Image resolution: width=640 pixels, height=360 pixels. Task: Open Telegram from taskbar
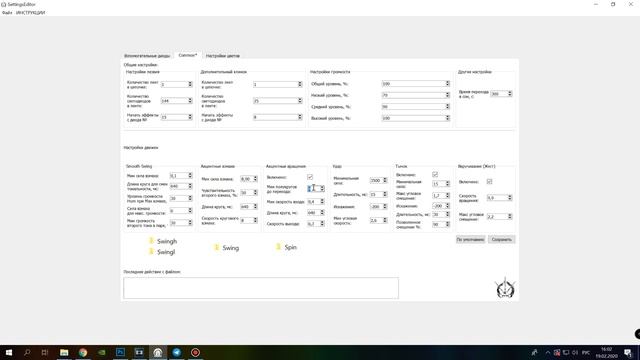(177, 352)
